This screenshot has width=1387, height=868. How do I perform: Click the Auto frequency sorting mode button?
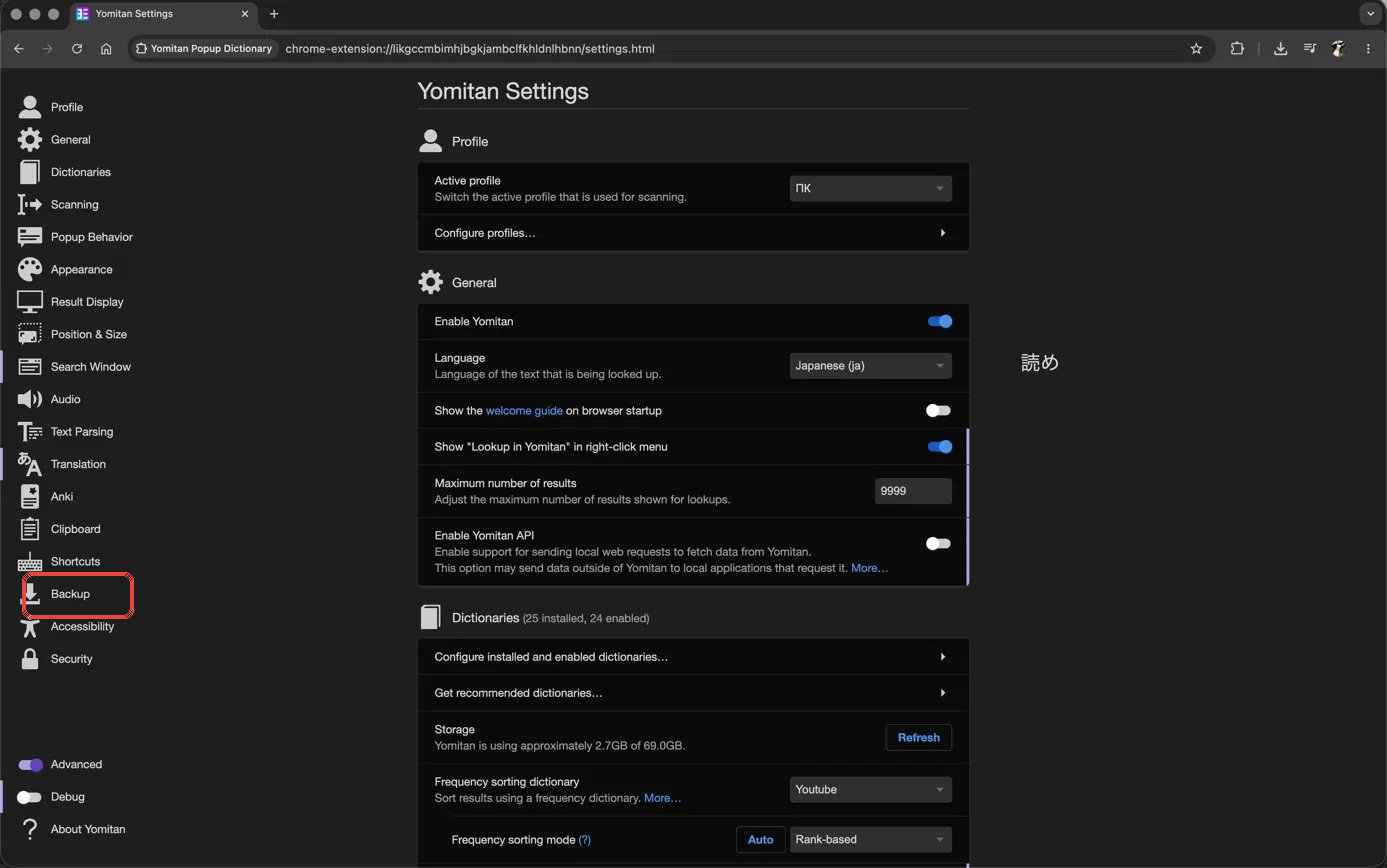click(760, 839)
